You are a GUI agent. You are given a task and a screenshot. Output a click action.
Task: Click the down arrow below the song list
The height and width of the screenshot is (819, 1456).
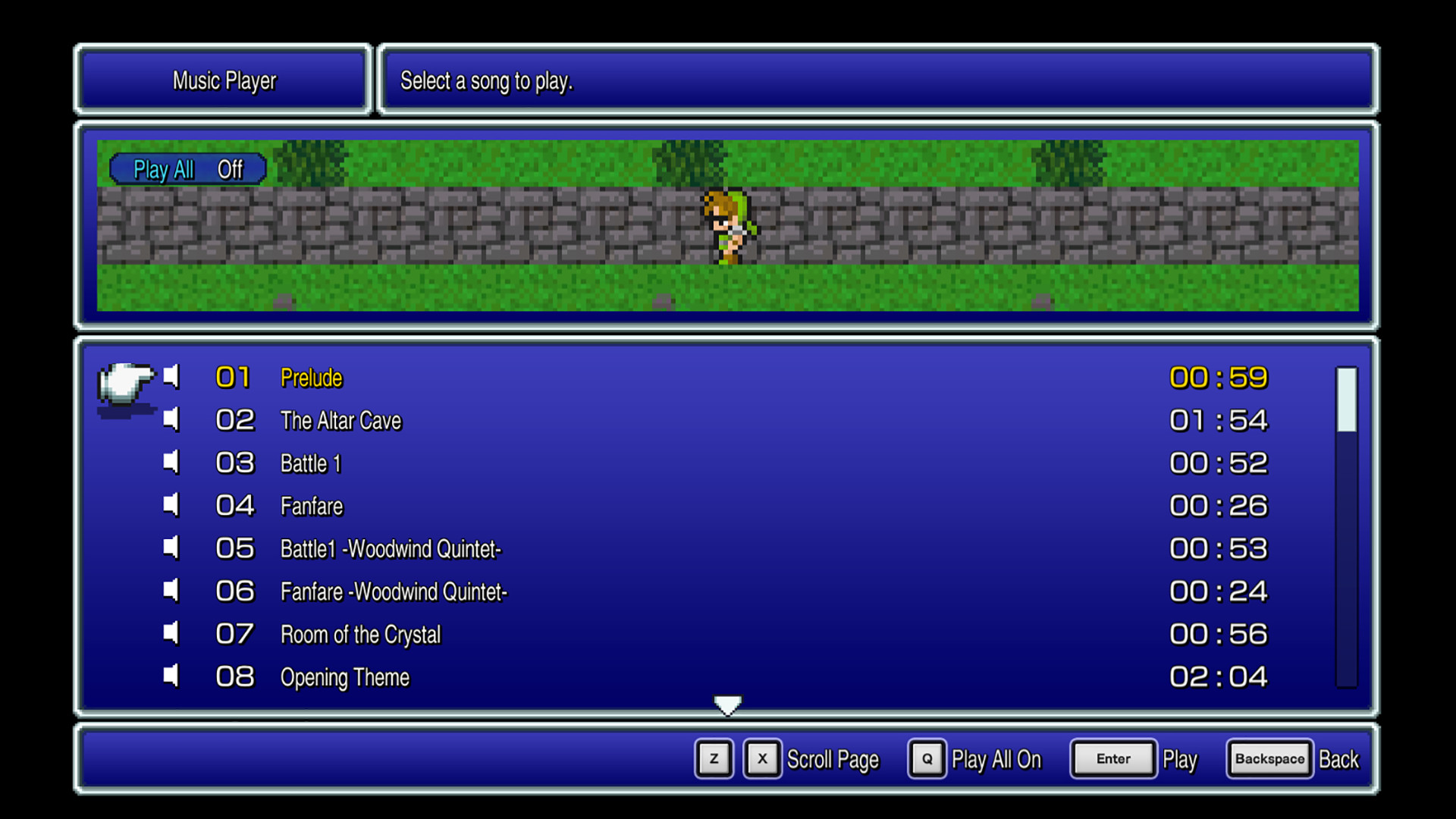click(727, 704)
